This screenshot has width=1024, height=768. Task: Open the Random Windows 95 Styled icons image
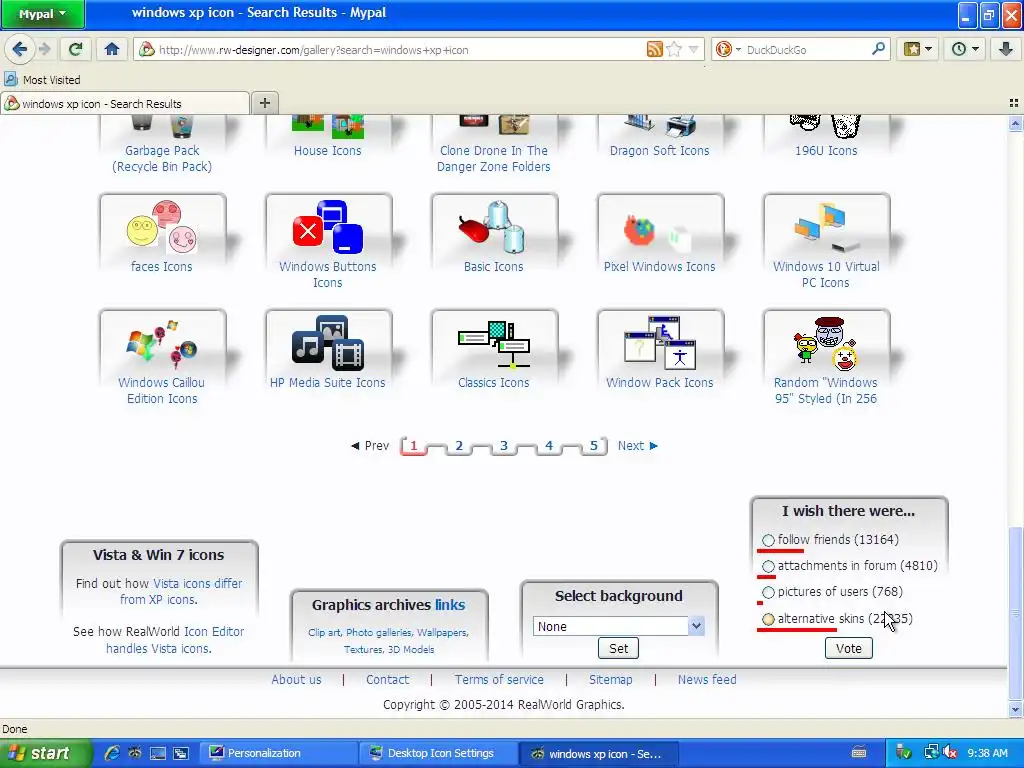[x=826, y=344]
